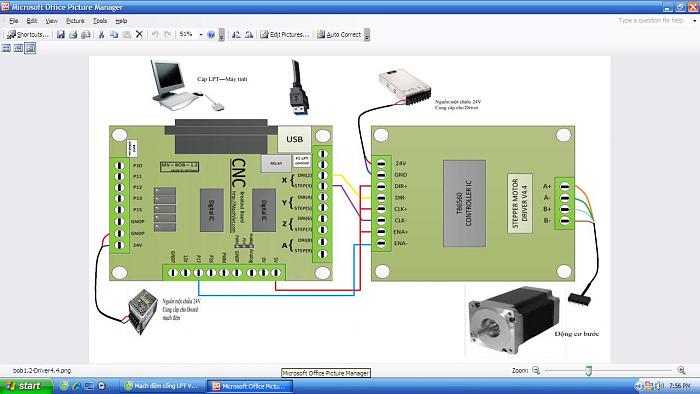The height and width of the screenshot is (394, 700).
Task: Click the volume speaker tray icon
Action: pos(659,386)
